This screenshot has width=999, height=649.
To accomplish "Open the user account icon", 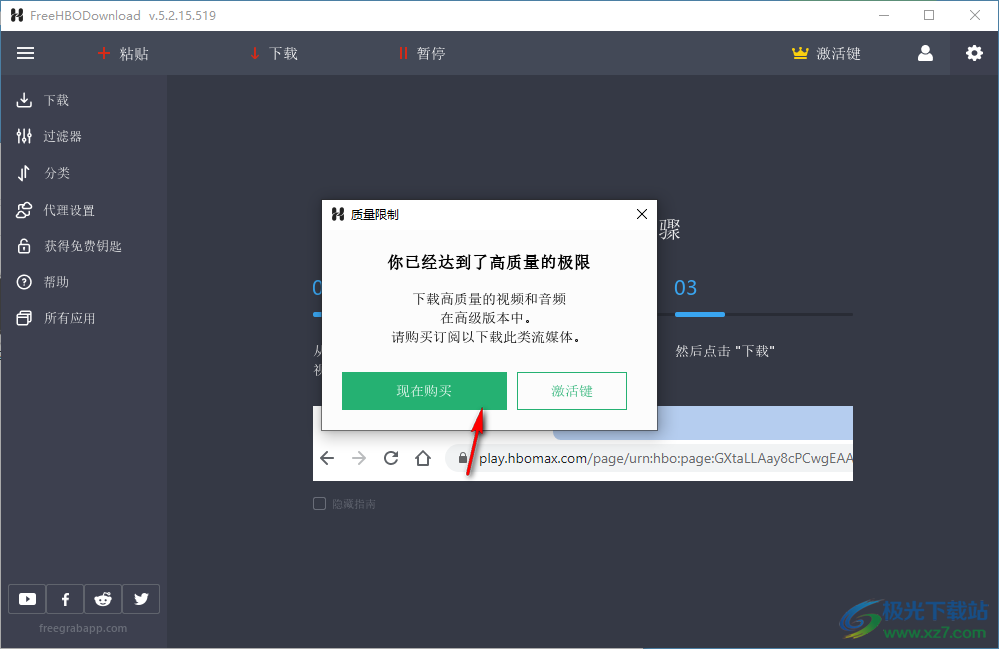I will coord(925,53).
